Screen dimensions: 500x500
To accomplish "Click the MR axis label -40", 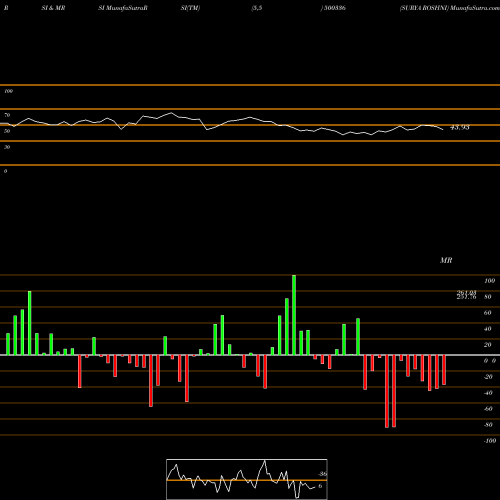I will 488,393.
